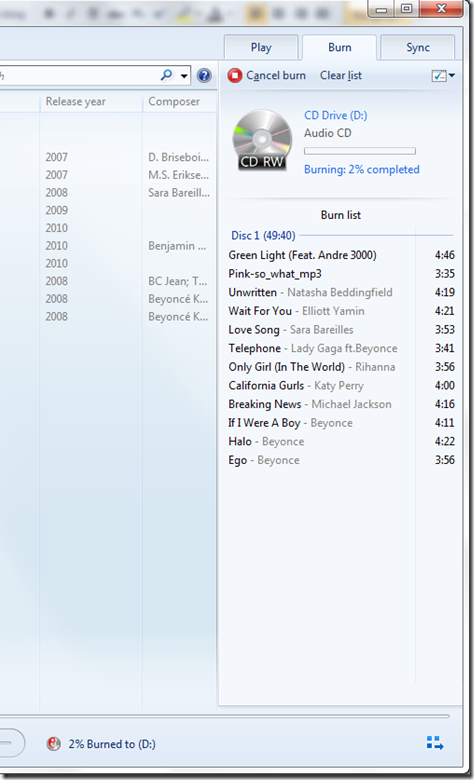Click the CD RW disc icon
The image size is (474, 780).
point(262,140)
